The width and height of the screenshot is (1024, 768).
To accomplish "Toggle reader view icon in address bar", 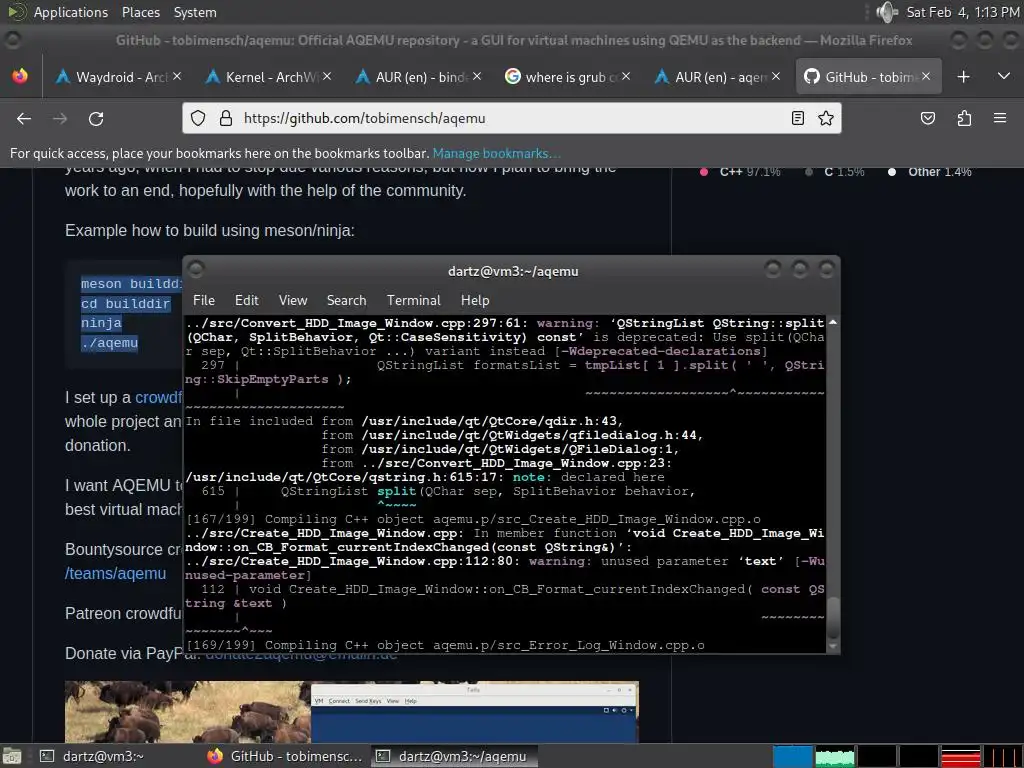I will click(x=797, y=118).
